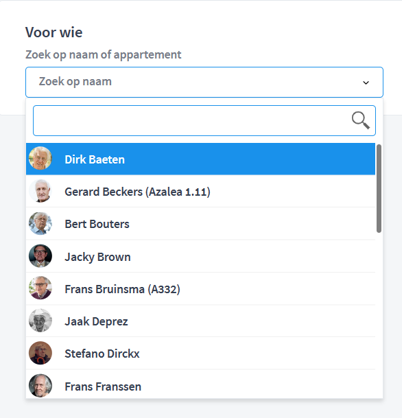Viewport: 402px width, 418px height.
Task: Click Jaak Deprez's black-and-white avatar
Action: [x=40, y=321]
